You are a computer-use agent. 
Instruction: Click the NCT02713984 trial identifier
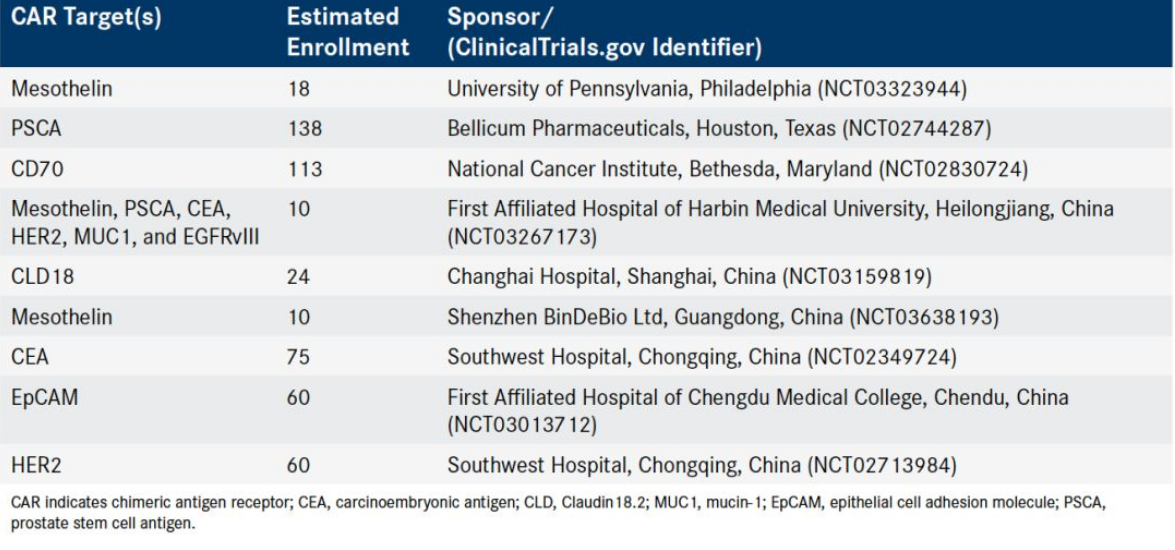coord(881,466)
